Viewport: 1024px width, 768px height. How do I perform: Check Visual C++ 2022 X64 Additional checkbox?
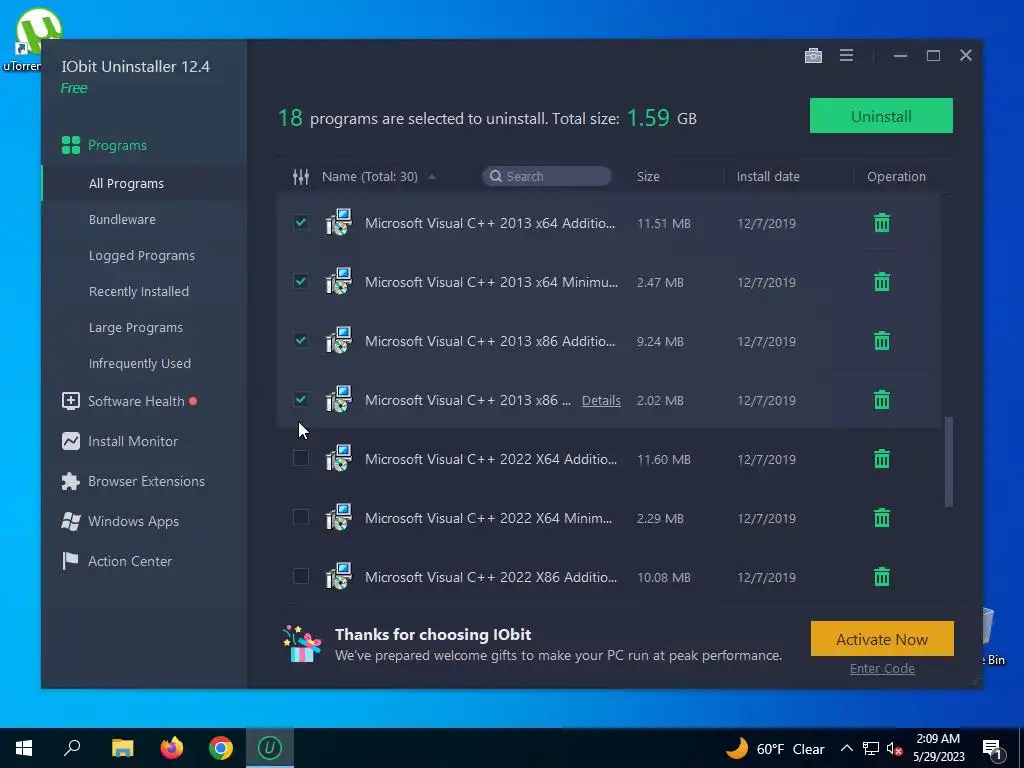(300, 458)
